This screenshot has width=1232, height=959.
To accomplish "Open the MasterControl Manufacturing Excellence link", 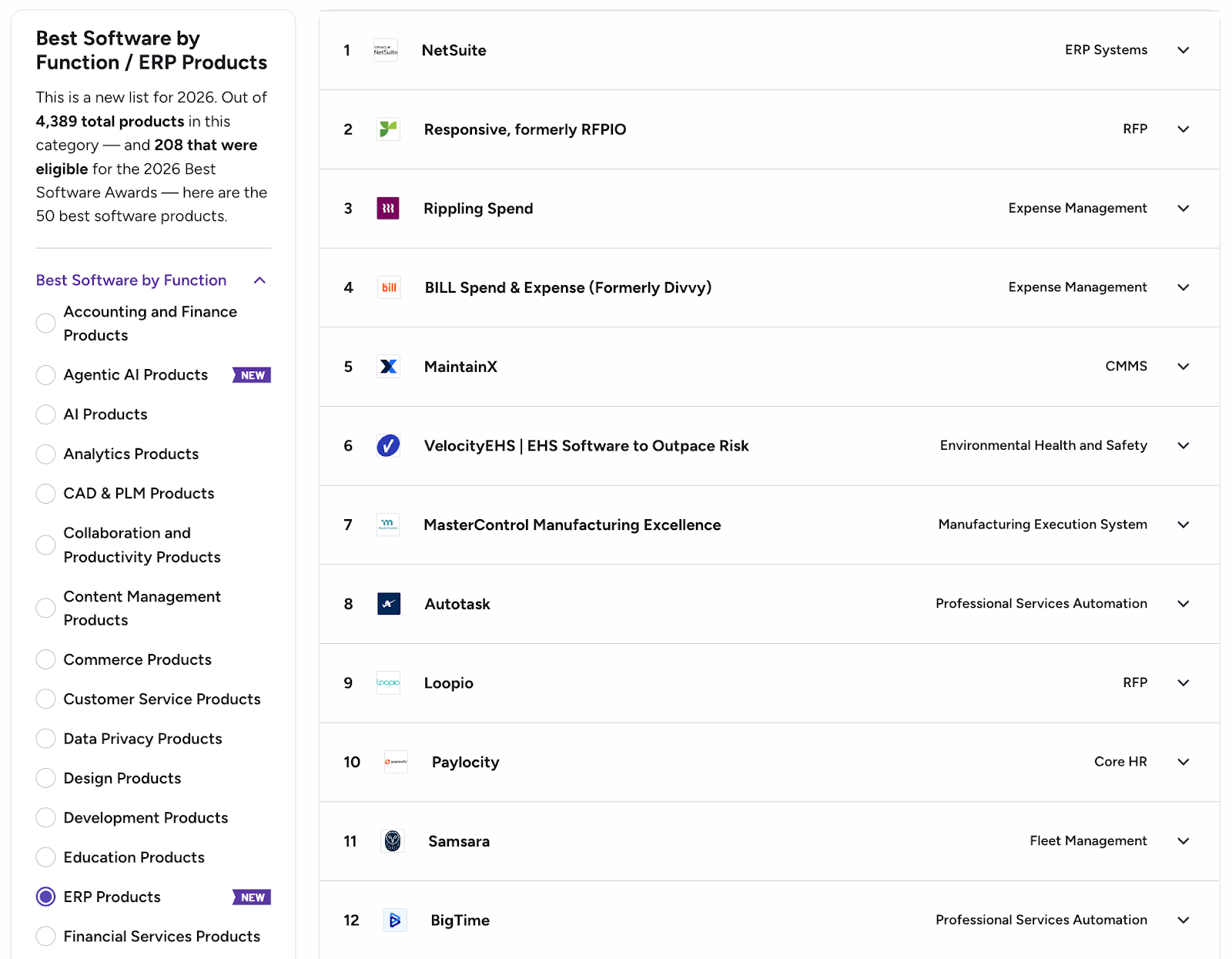I will 572,525.
